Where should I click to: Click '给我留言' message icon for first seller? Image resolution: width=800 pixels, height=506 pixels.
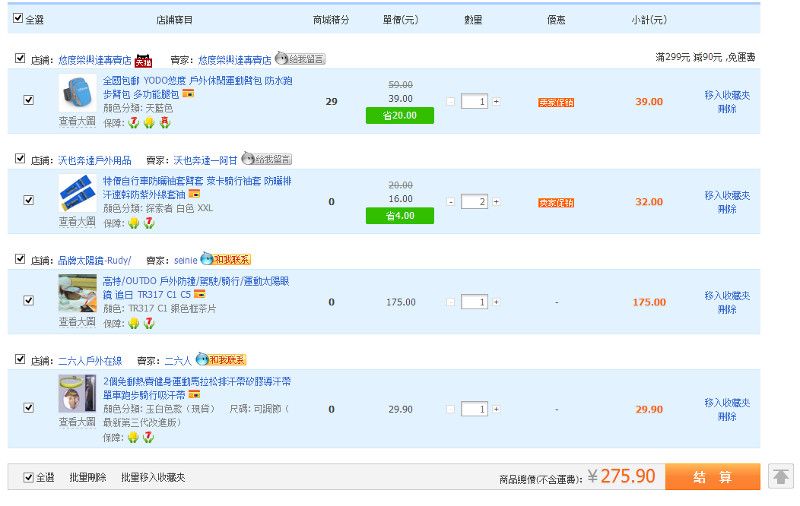(300, 60)
